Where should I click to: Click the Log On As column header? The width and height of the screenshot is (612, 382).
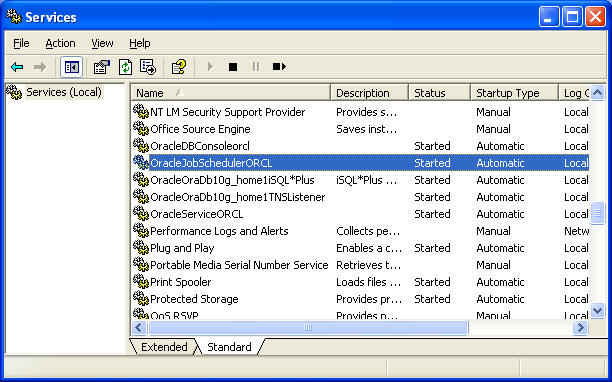pyautogui.click(x=574, y=93)
